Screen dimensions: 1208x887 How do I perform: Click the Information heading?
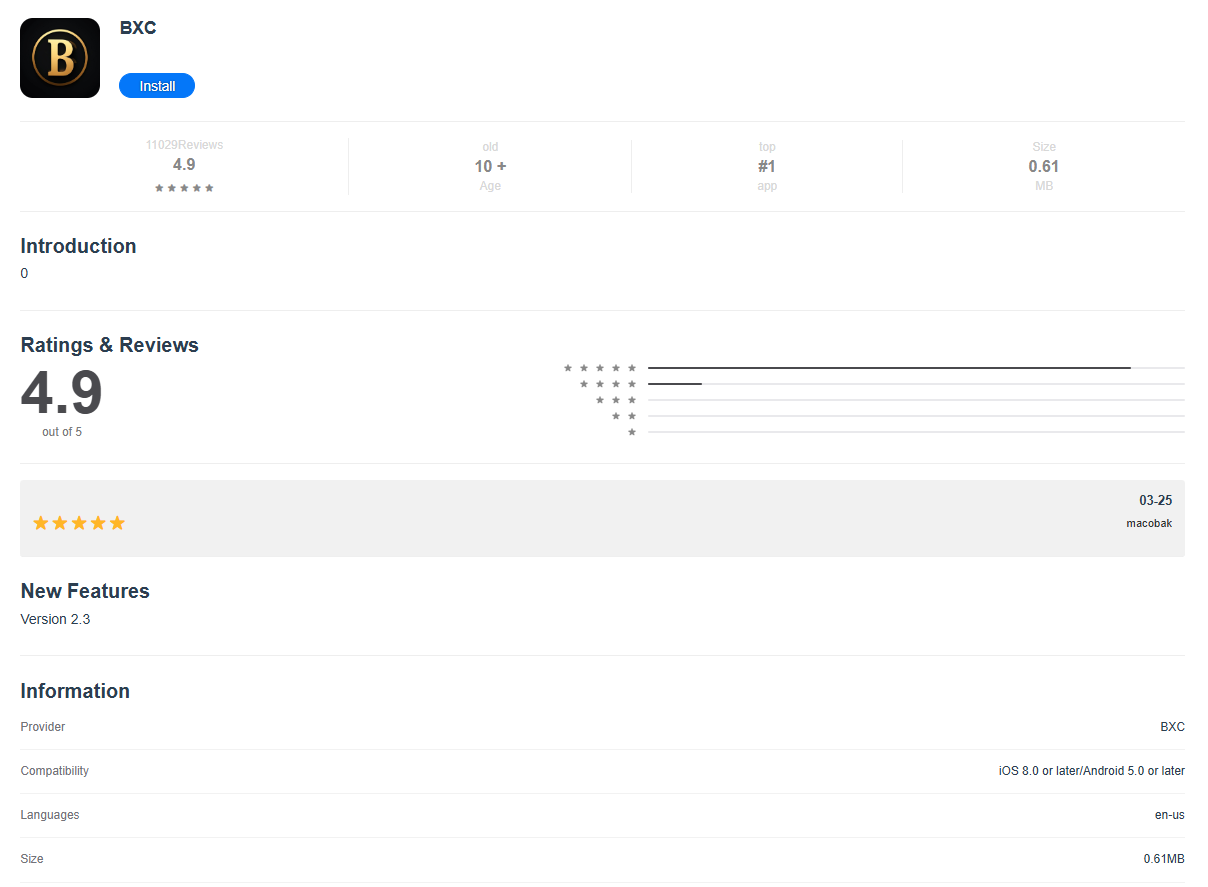(x=75, y=691)
